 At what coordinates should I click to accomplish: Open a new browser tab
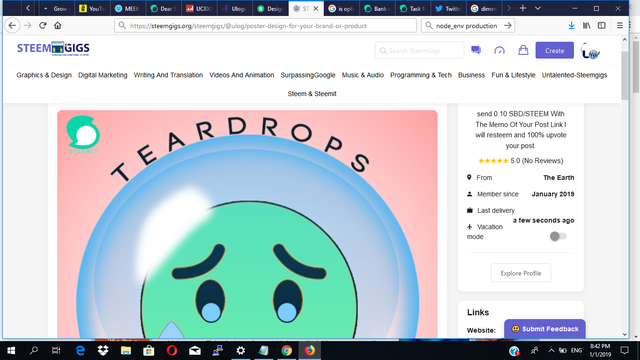pyautogui.click(x=523, y=8)
